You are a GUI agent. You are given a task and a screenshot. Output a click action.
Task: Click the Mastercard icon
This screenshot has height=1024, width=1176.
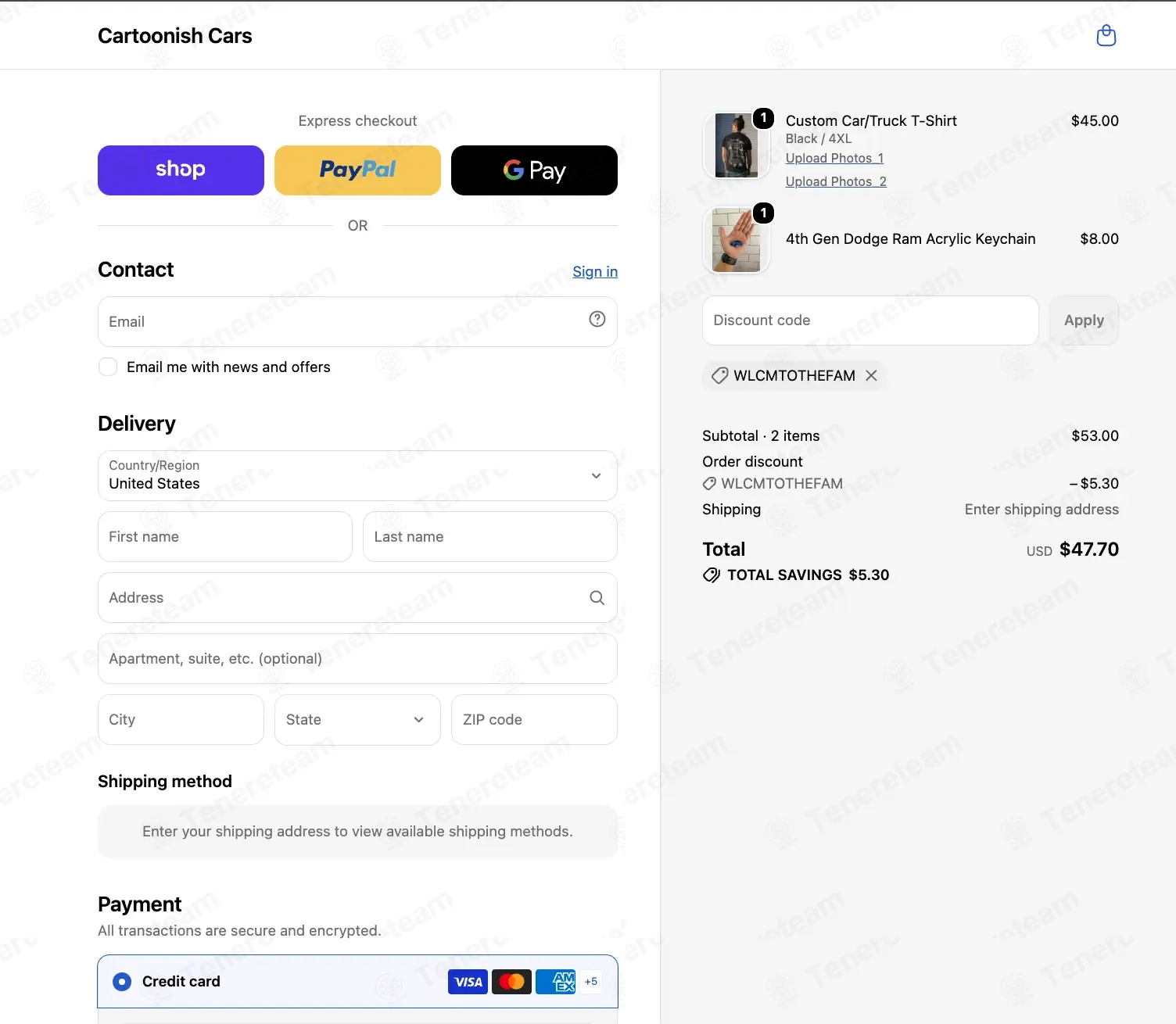[511, 982]
